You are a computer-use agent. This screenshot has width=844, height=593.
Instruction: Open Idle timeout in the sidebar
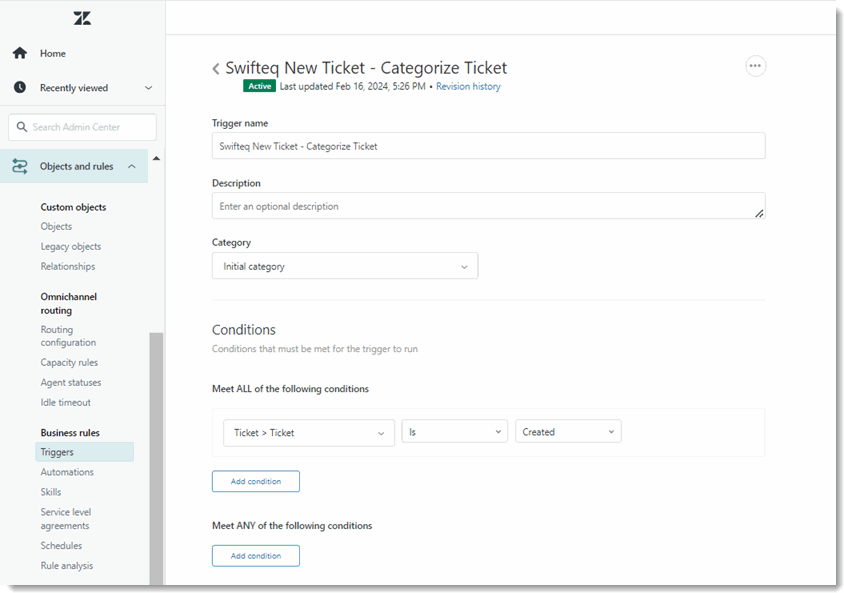[x=66, y=403]
